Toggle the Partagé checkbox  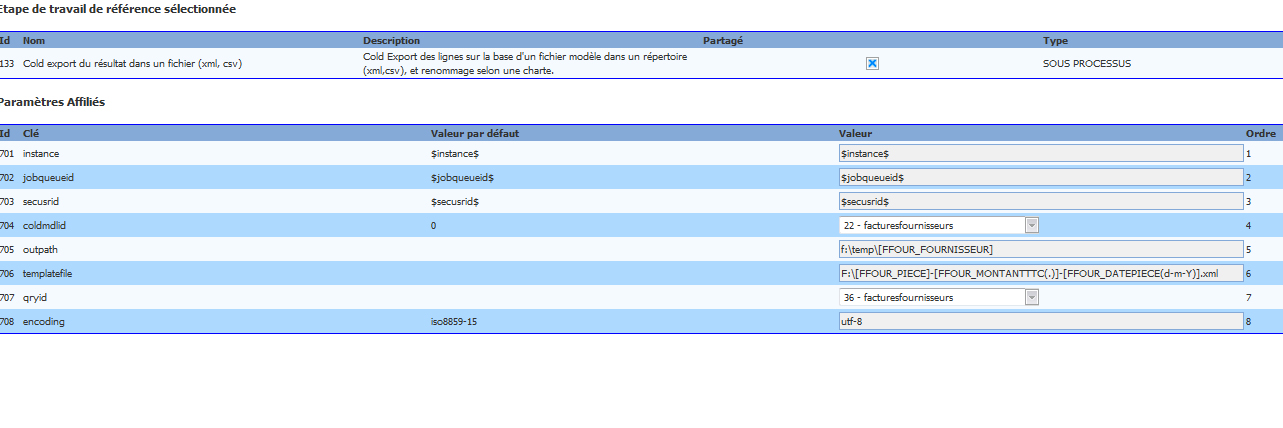click(872, 63)
